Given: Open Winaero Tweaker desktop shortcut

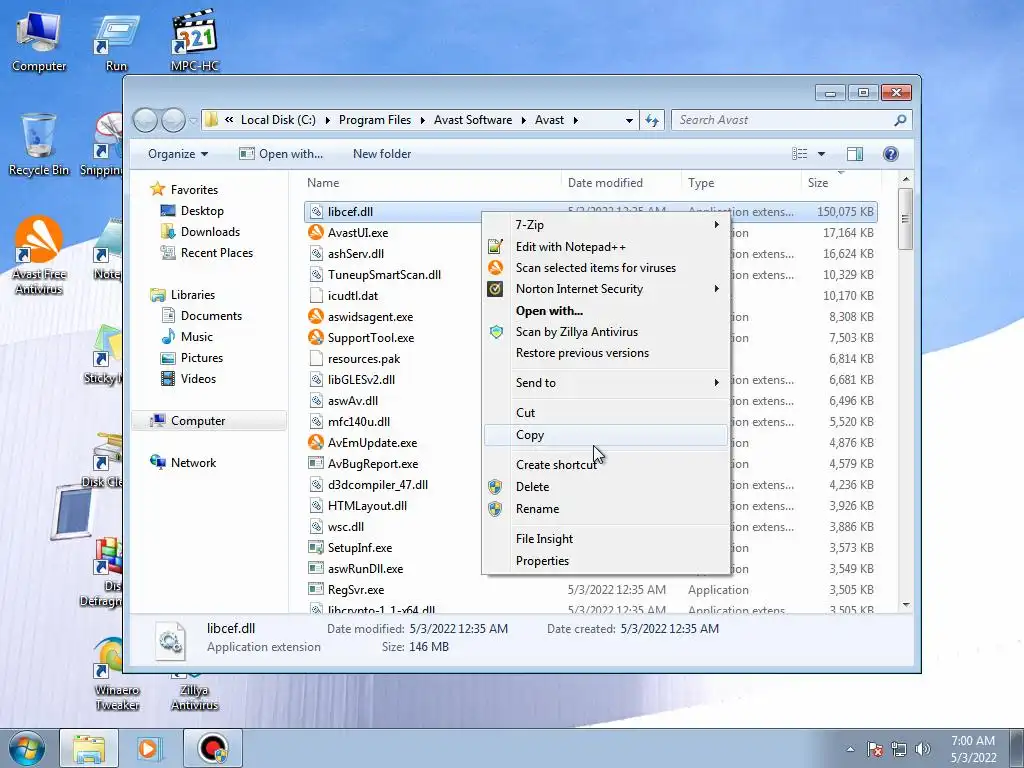Looking at the screenshot, I should 116,675.
